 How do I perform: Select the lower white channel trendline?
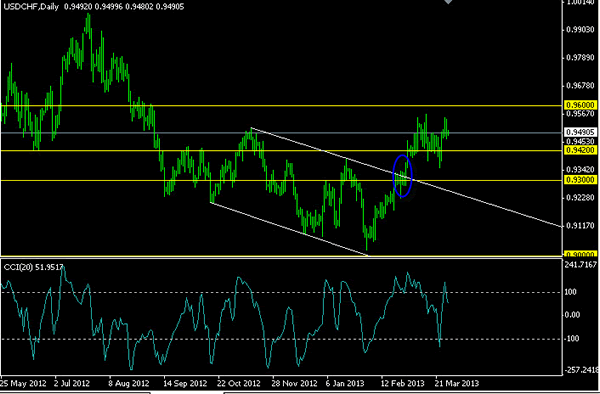coord(290,228)
